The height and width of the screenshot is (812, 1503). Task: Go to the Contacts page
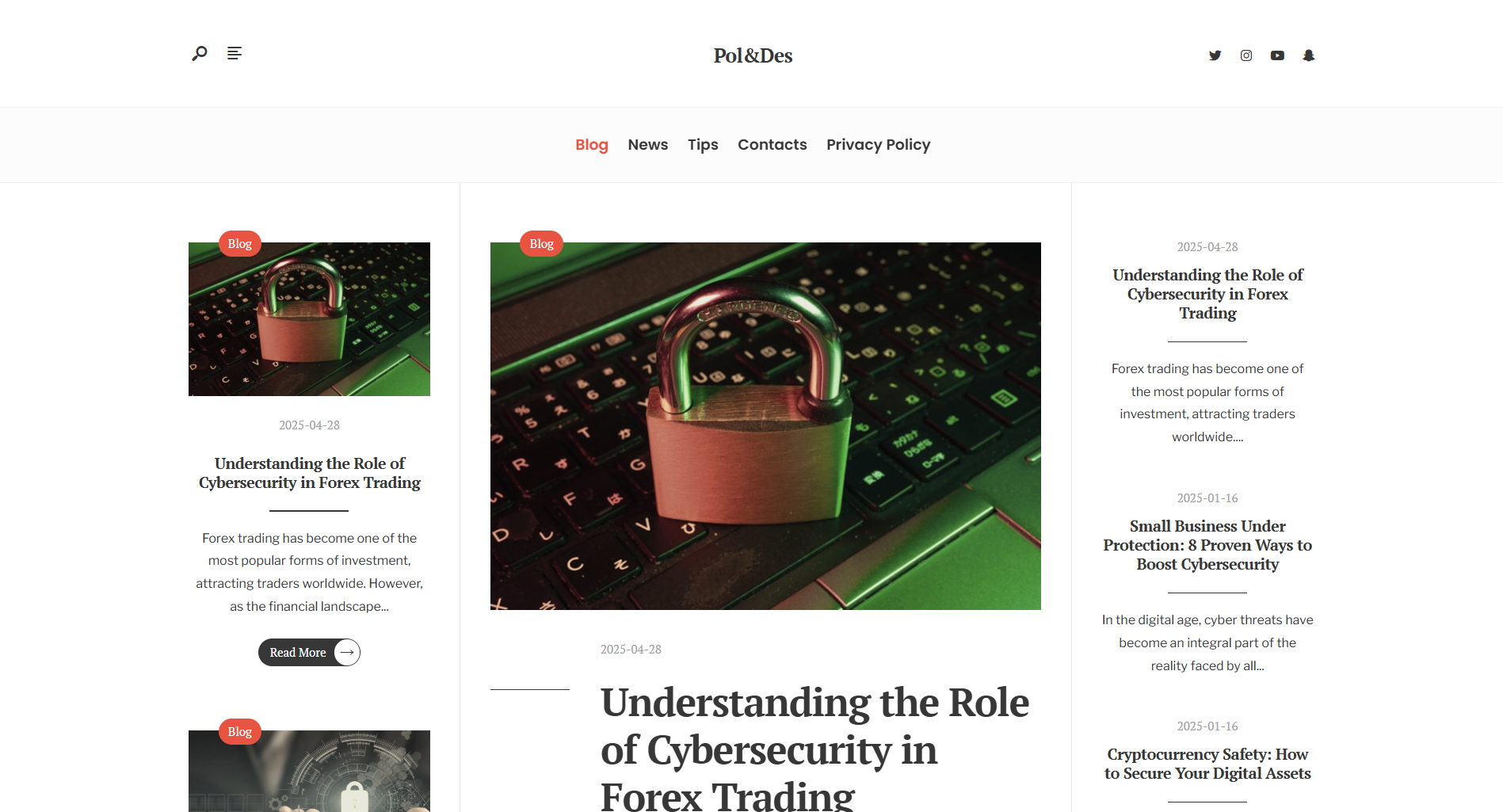(x=772, y=145)
